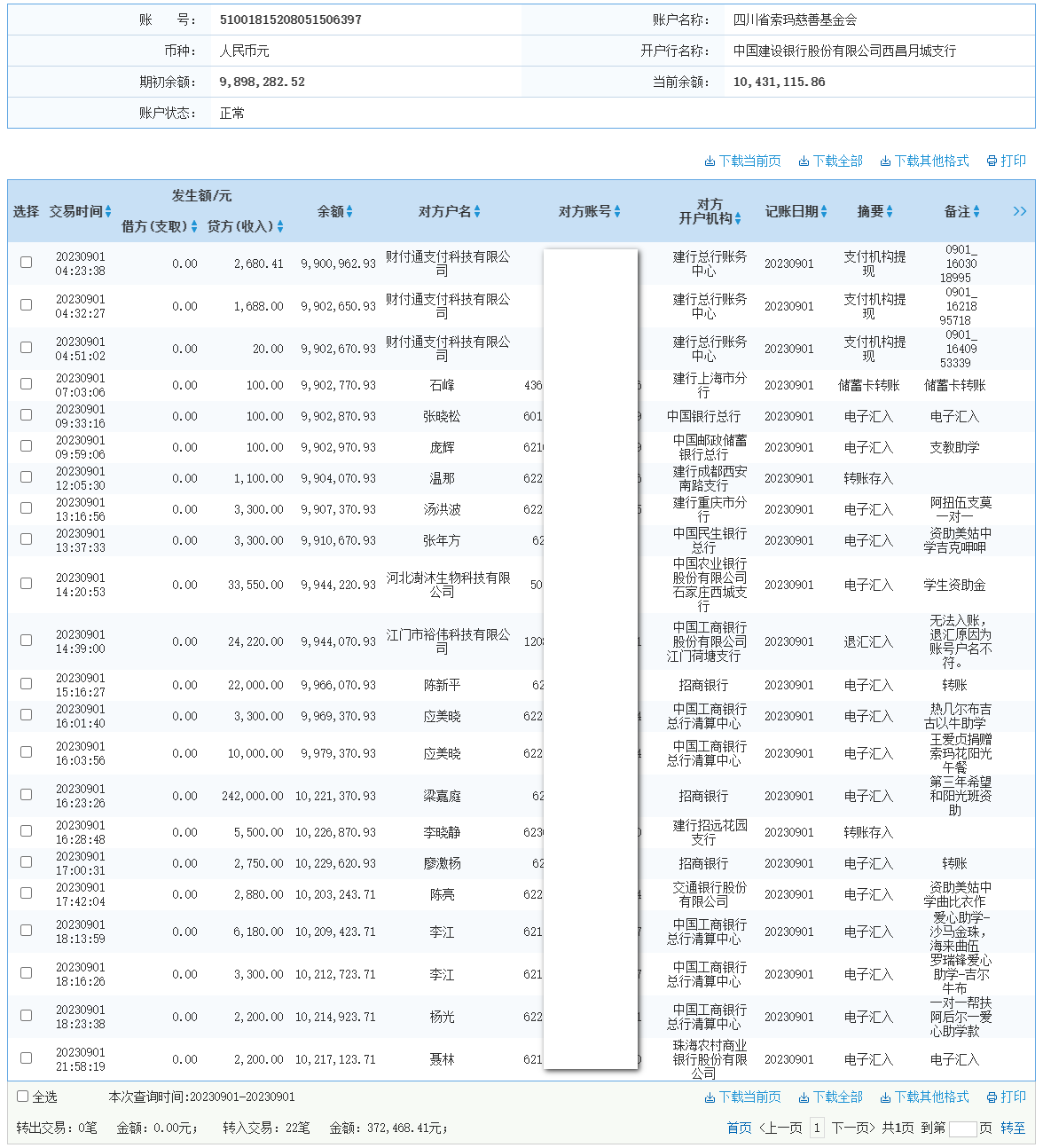Click the top 下载当前页 download icon
Viewport: 1043px width, 1148px height.
(710, 161)
